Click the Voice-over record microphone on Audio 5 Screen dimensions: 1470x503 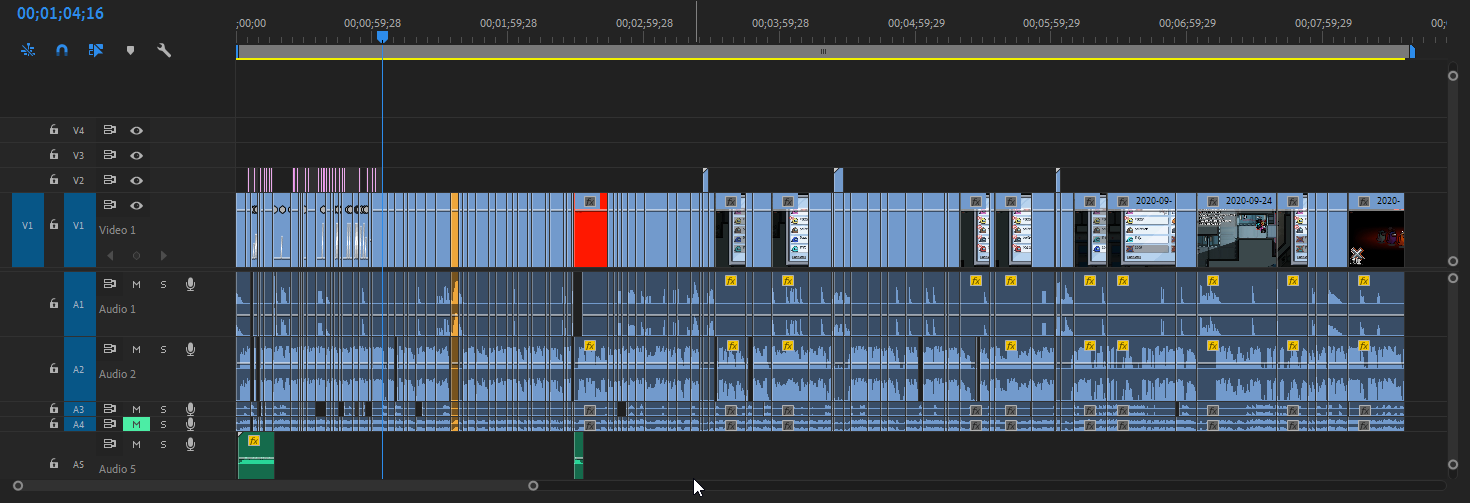tap(190, 444)
